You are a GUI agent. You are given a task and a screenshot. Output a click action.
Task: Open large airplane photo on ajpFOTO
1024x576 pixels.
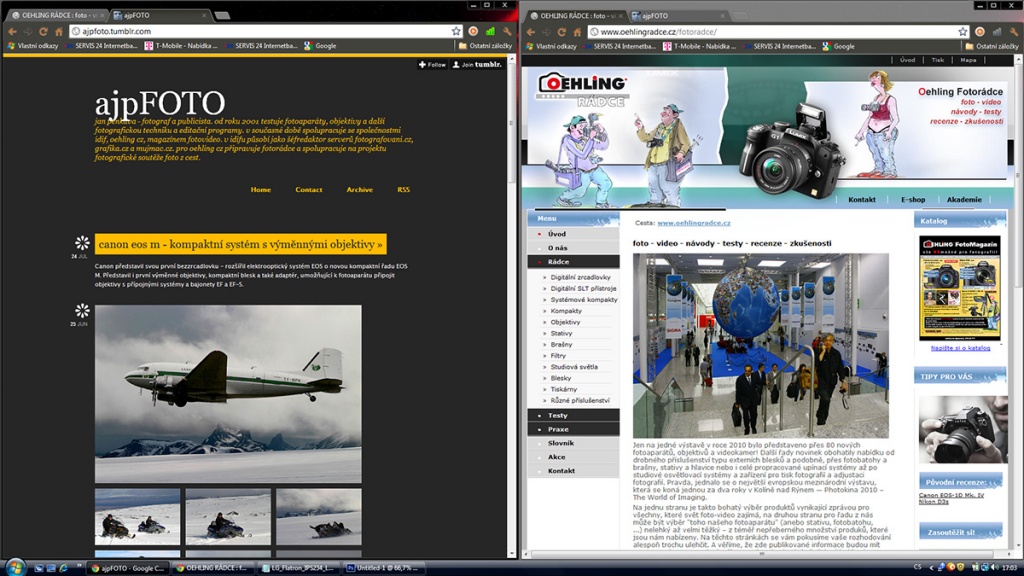[x=228, y=394]
